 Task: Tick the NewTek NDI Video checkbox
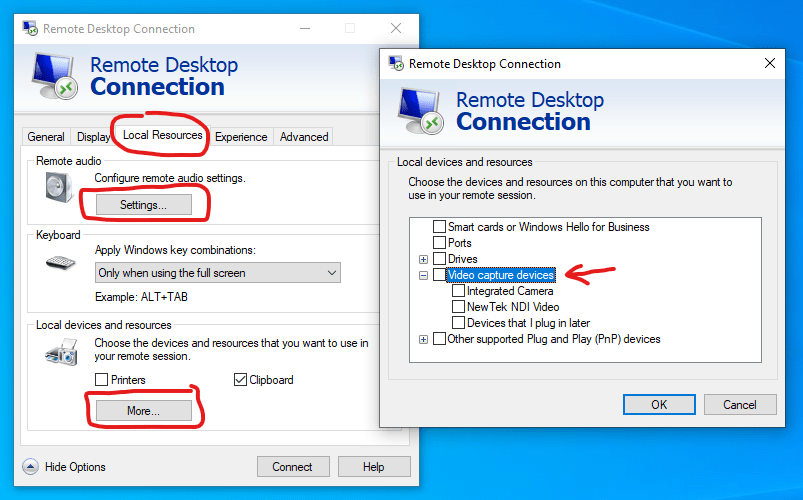pyautogui.click(x=459, y=307)
